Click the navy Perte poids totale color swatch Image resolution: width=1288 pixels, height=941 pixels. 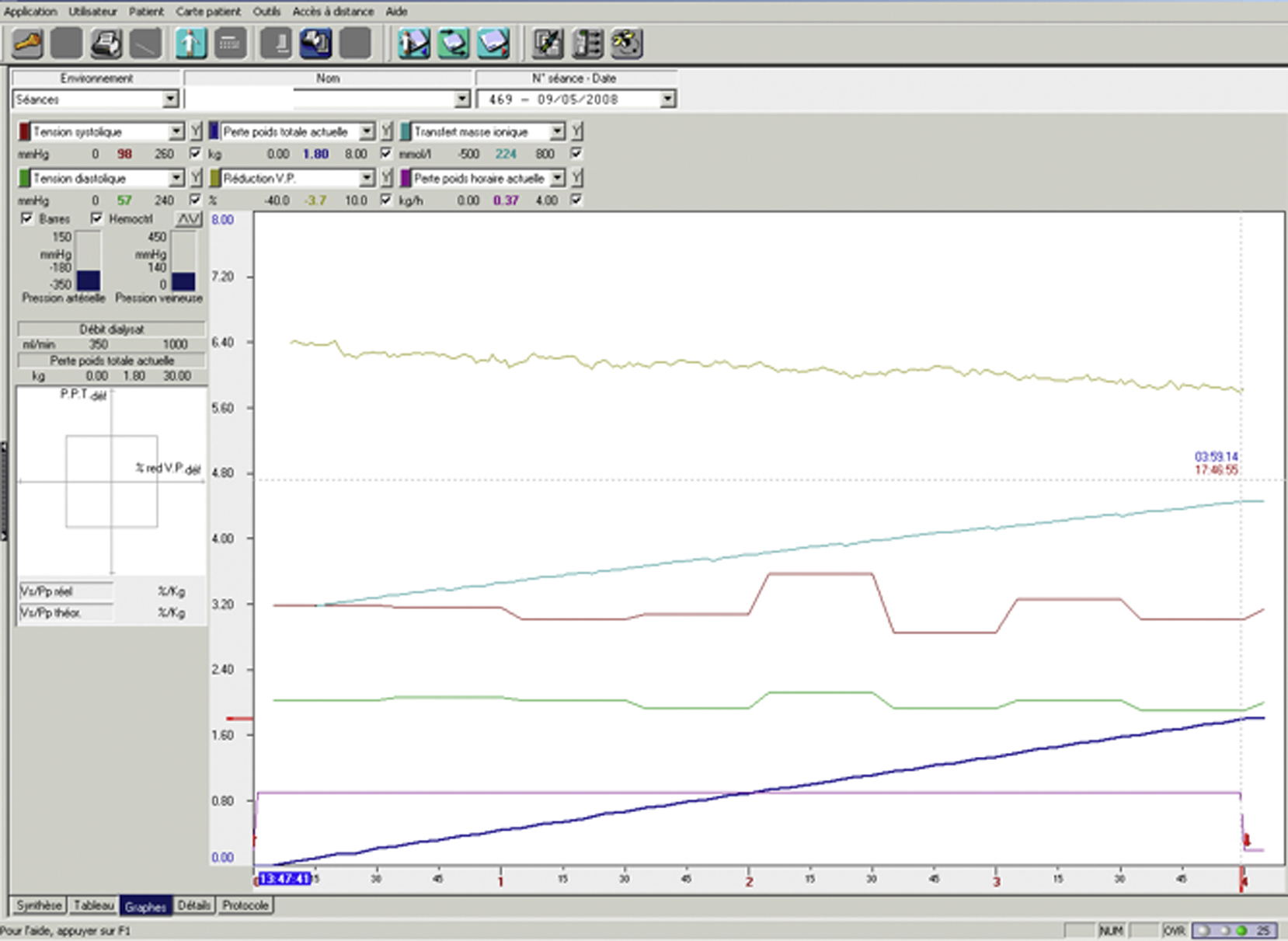click(214, 131)
